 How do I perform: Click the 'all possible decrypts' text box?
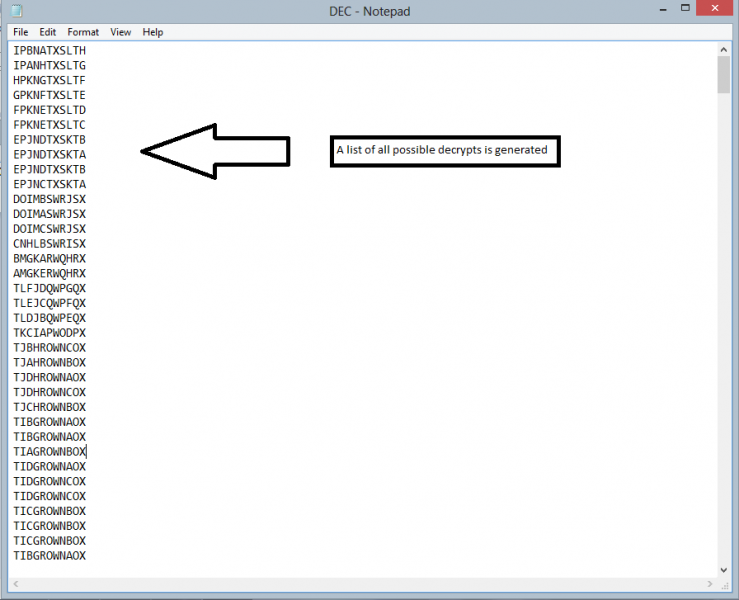tap(444, 151)
